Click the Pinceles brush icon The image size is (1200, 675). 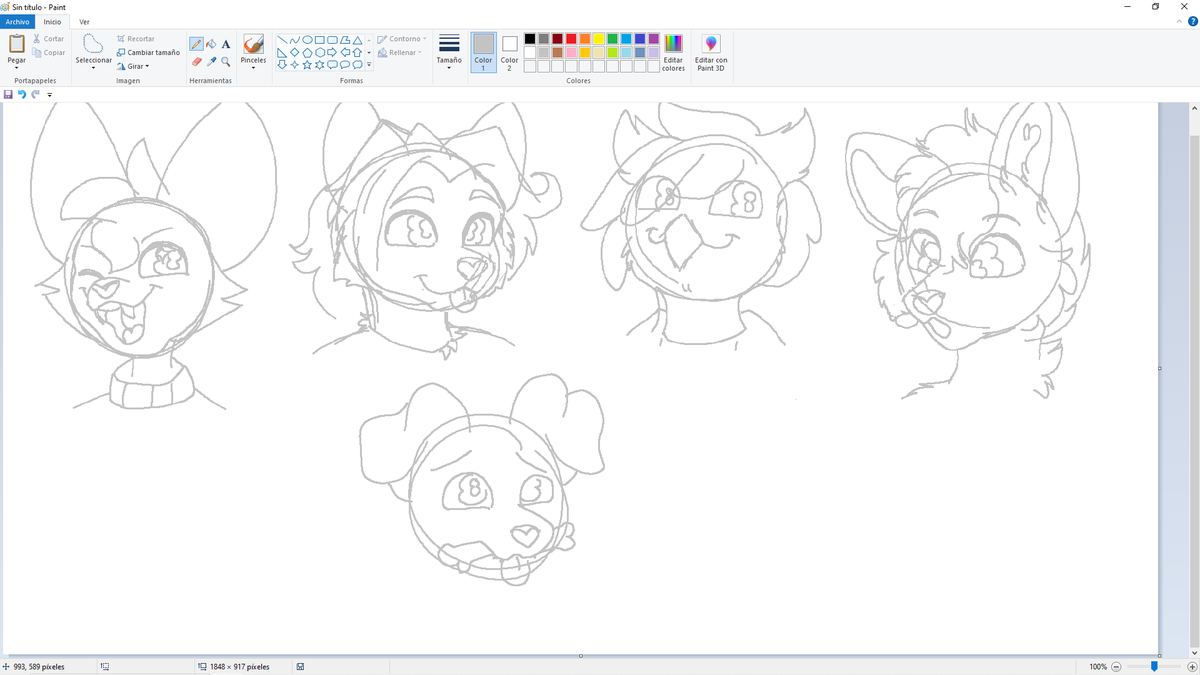(x=254, y=44)
